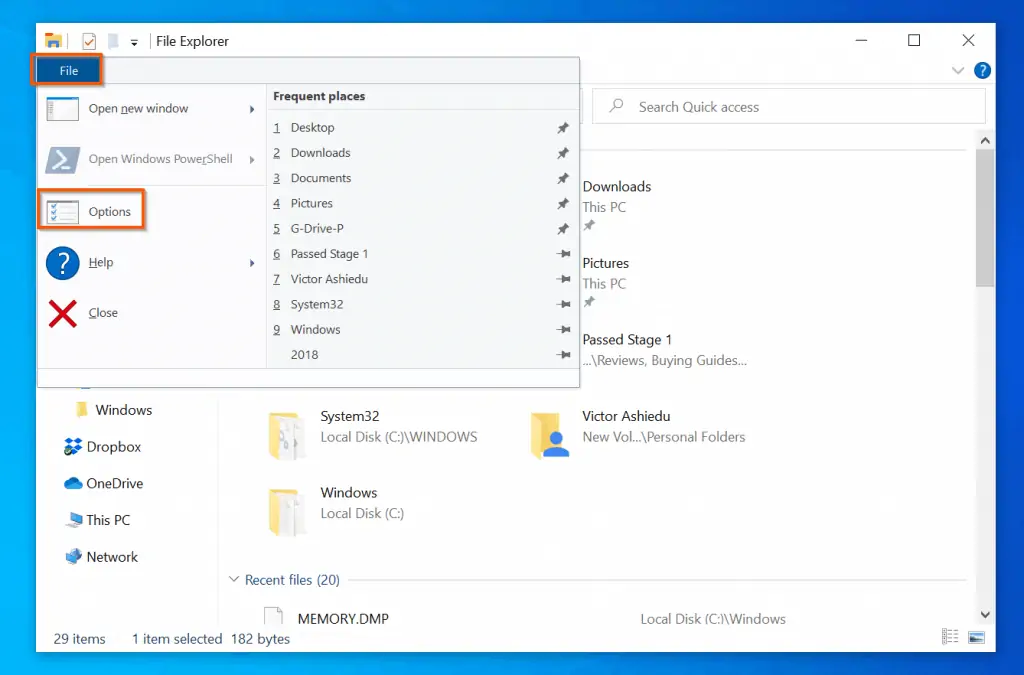Select the Victor Ashiedu user folder icon
This screenshot has height=675, width=1024.
tap(550, 435)
